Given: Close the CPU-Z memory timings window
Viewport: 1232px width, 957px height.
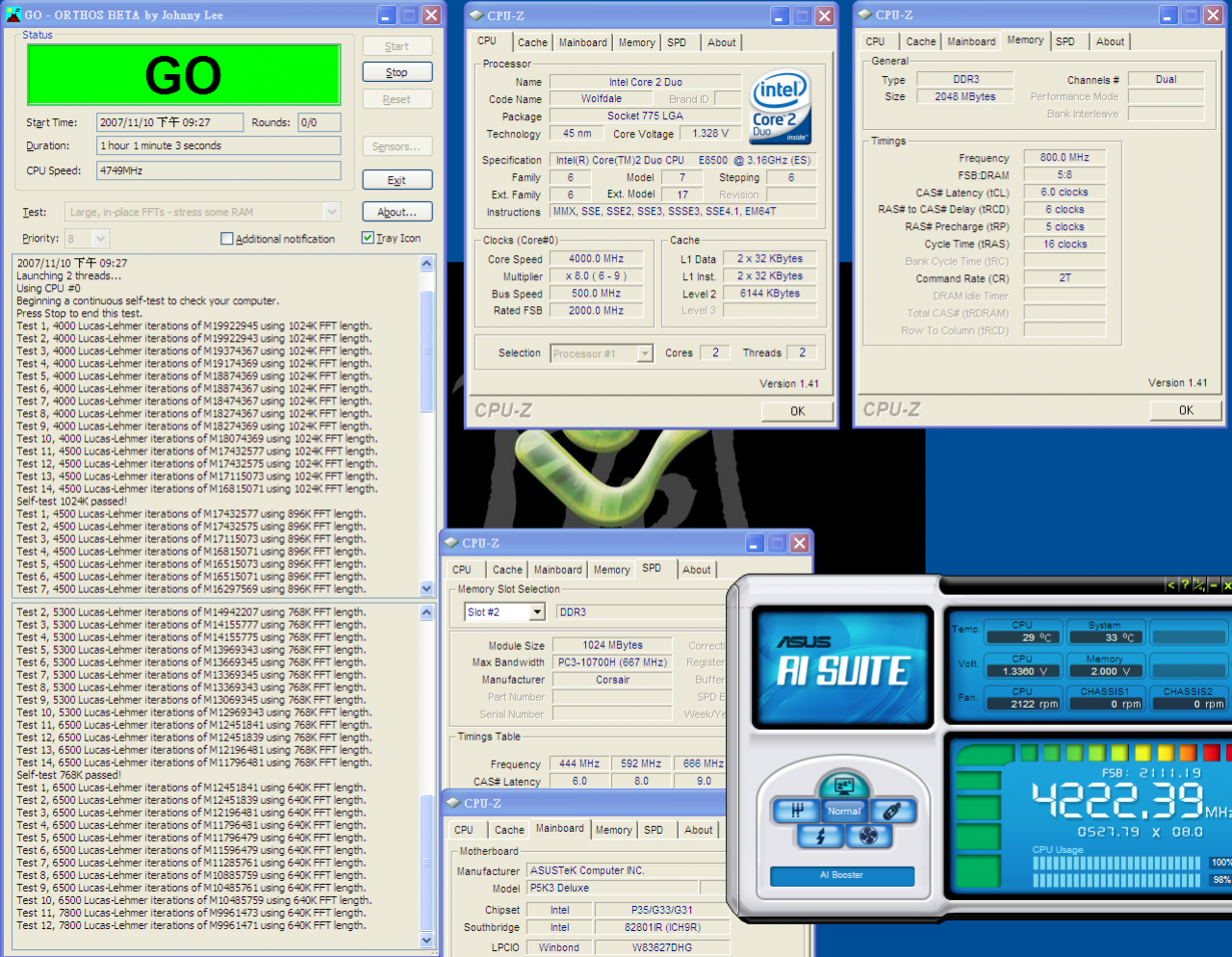Looking at the screenshot, I should click(x=1214, y=14).
